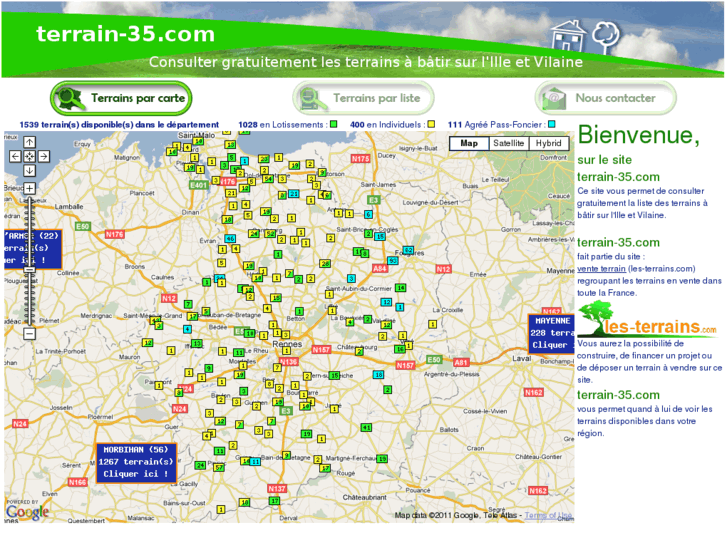The image size is (727, 545).
Task: Select cyan marker 12 southeast of Saint-Aubin-du-Cormier
Action: coord(386,302)
